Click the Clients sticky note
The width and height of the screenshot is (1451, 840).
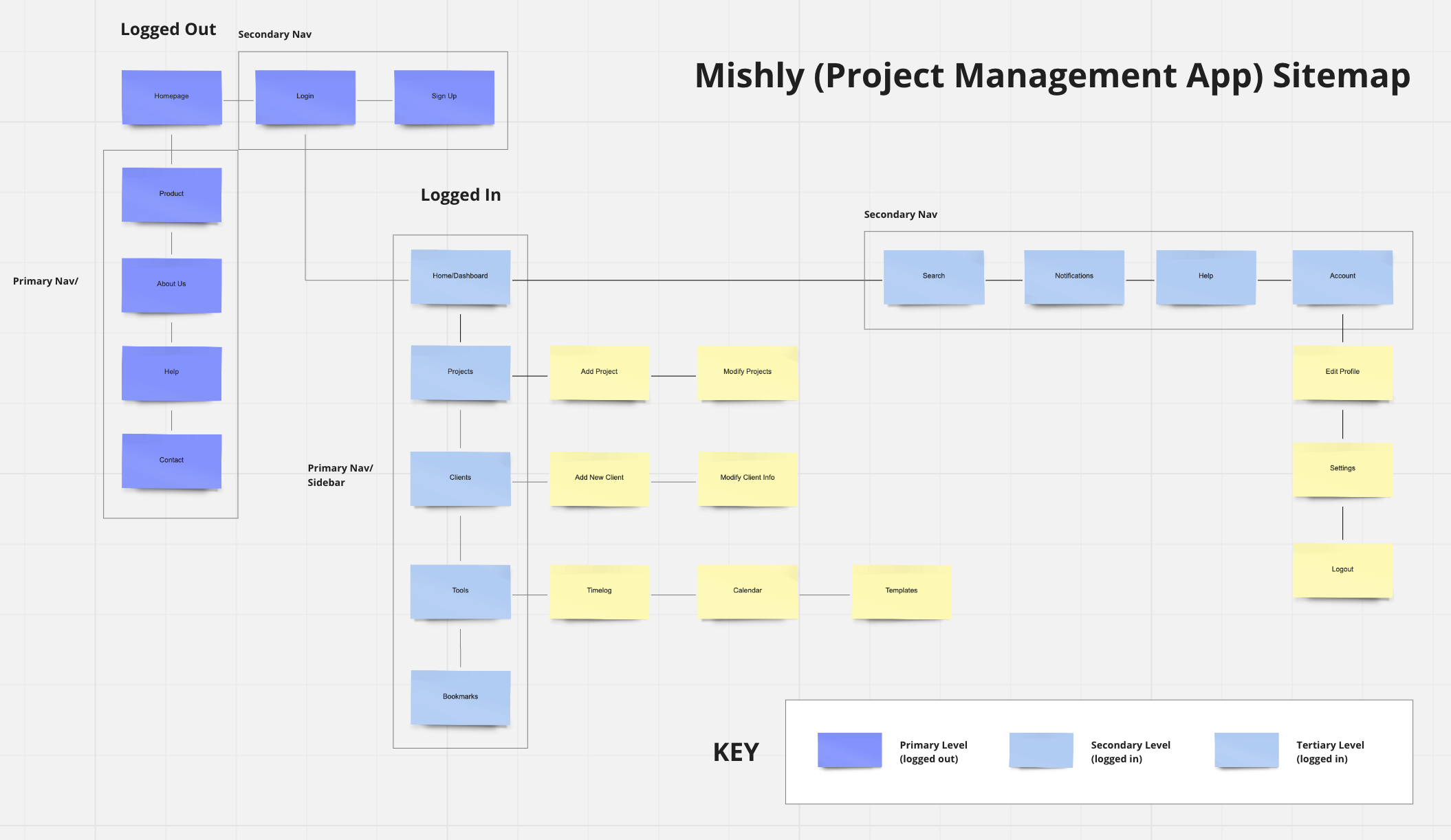[x=461, y=478]
